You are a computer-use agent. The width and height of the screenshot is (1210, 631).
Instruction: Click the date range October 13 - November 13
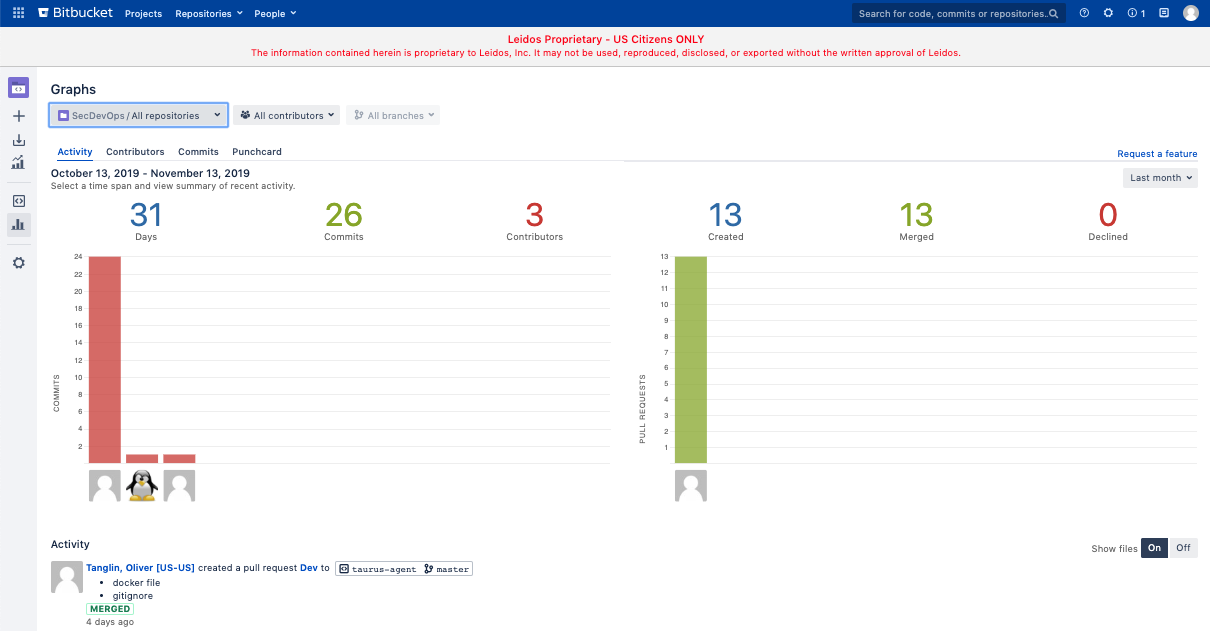[150, 173]
